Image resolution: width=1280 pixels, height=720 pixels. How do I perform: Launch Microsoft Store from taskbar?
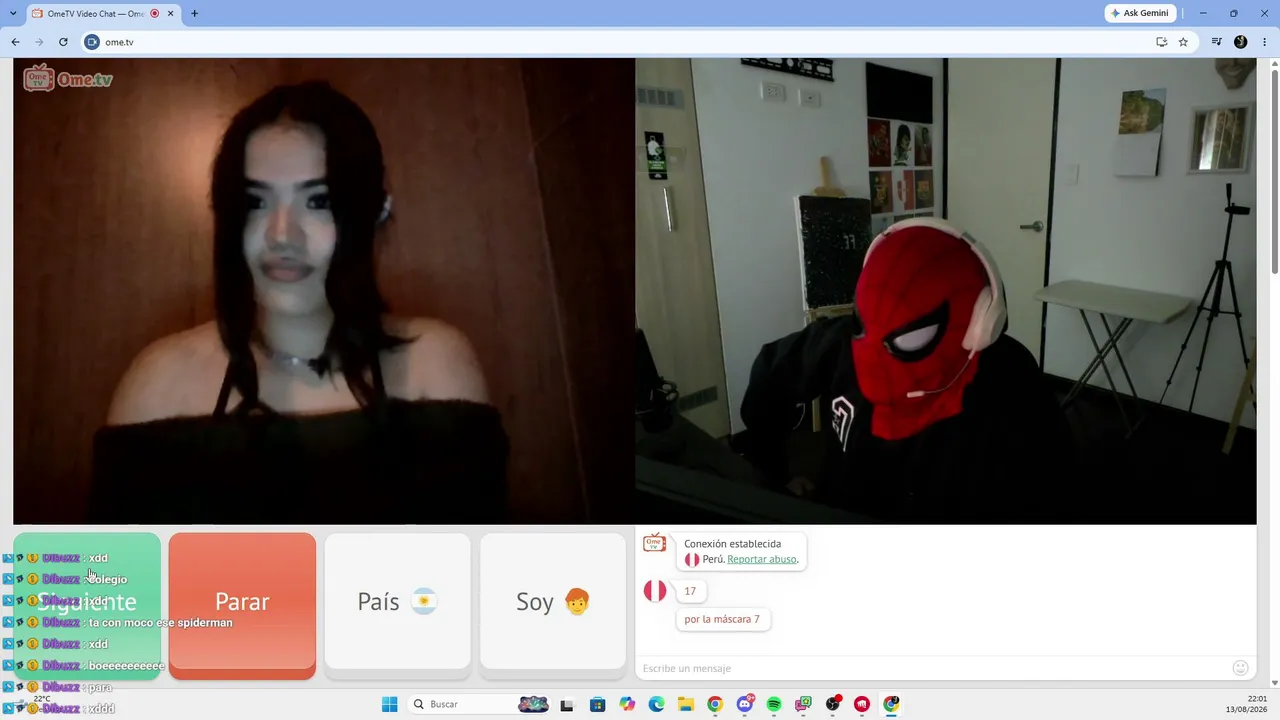pyautogui.click(x=597, y=704)
